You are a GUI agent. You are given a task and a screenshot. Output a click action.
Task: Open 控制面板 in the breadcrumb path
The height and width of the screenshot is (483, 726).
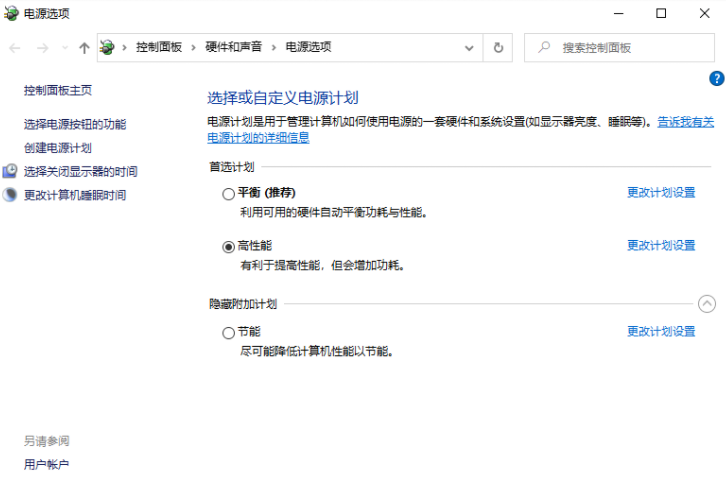click(159, 47)
